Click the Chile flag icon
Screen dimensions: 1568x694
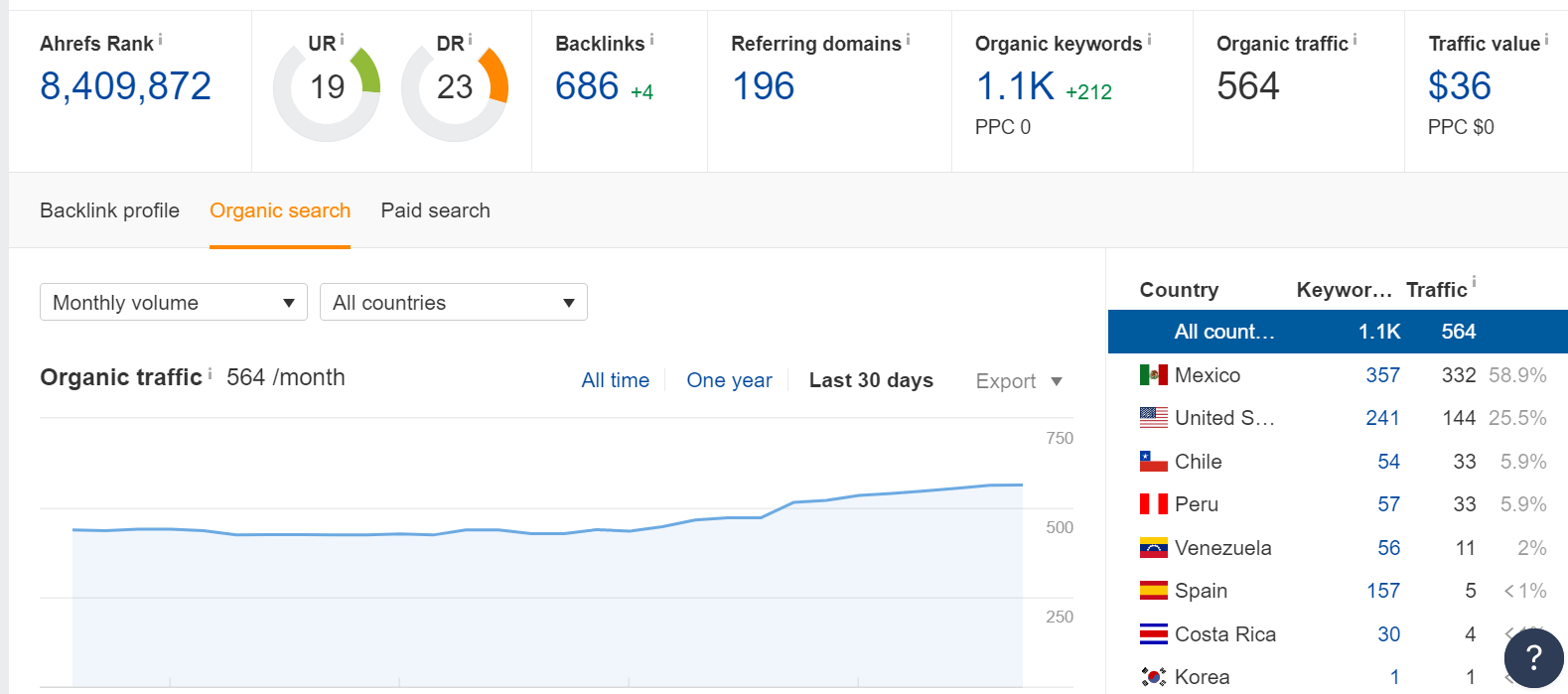(1153, 462)
